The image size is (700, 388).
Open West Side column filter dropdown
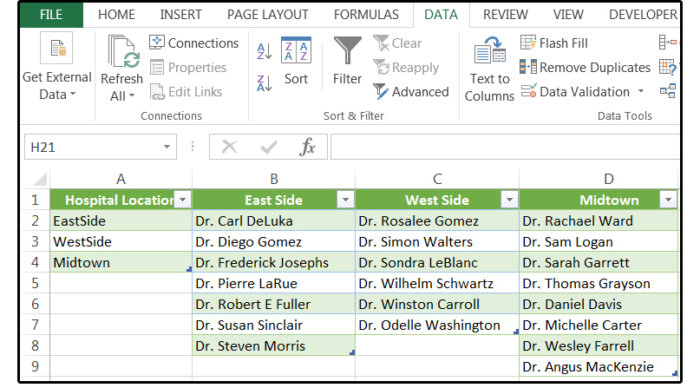coord(509,200)
